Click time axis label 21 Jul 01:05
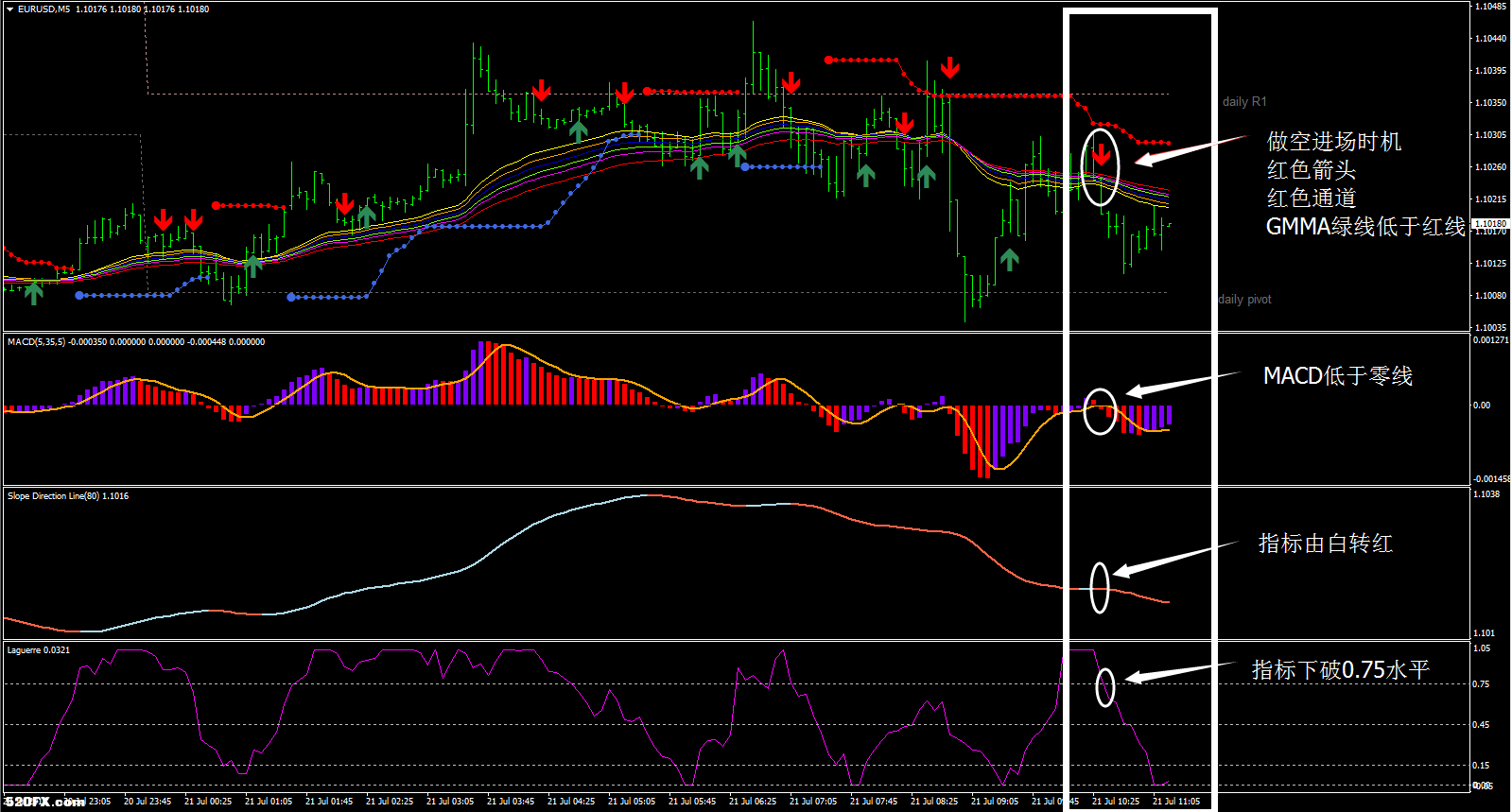The height and width of the screenshot is (812, 1512). tap(269, 802)
